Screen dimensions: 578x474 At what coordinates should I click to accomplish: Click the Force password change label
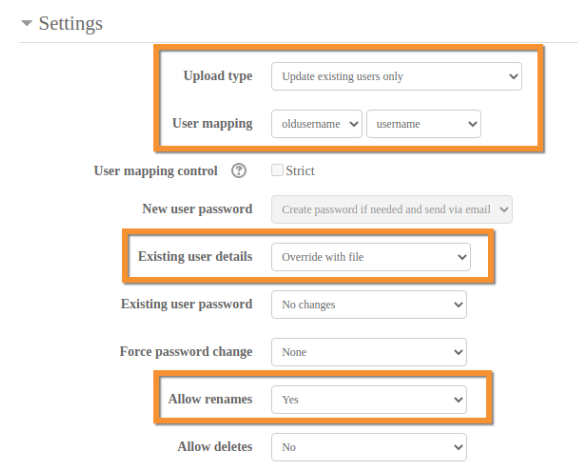click(x=186, y=352)
